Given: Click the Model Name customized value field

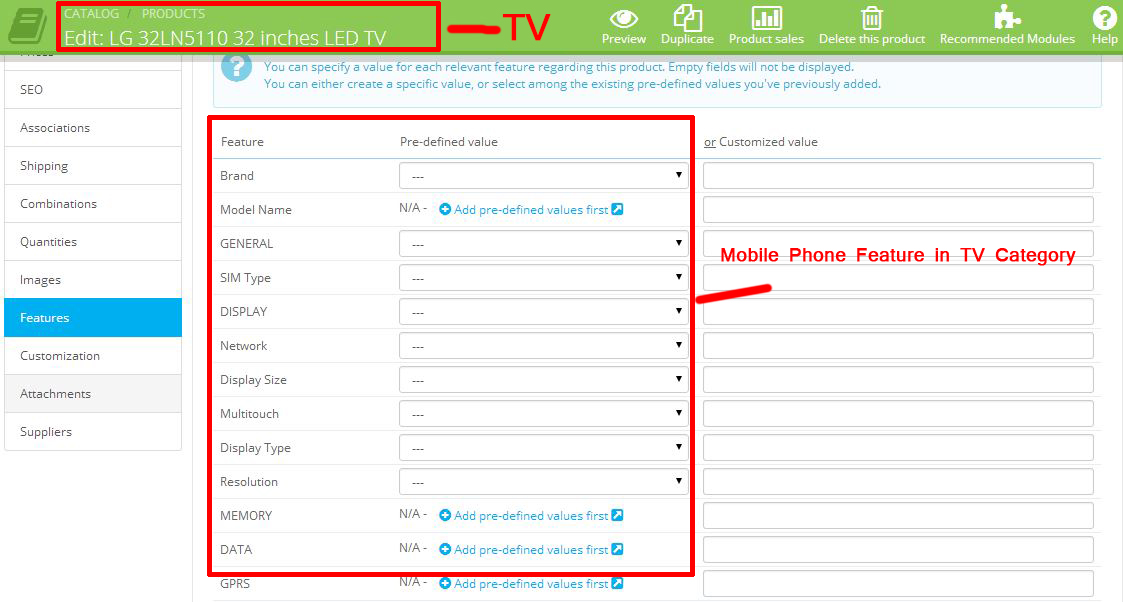Looking at the screenshot, I should coord(898,210).
